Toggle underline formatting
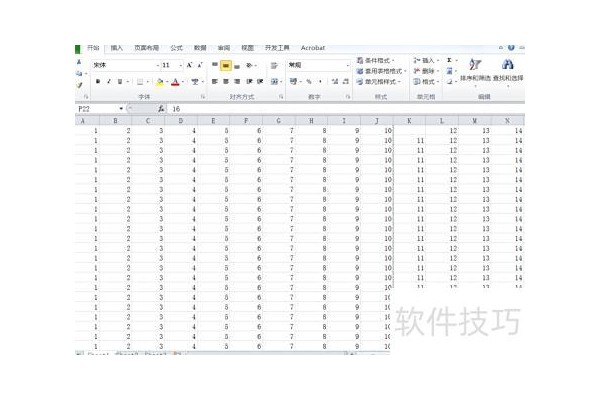The height and width of the screenshot is (400, 600). [x=120, y=82]
